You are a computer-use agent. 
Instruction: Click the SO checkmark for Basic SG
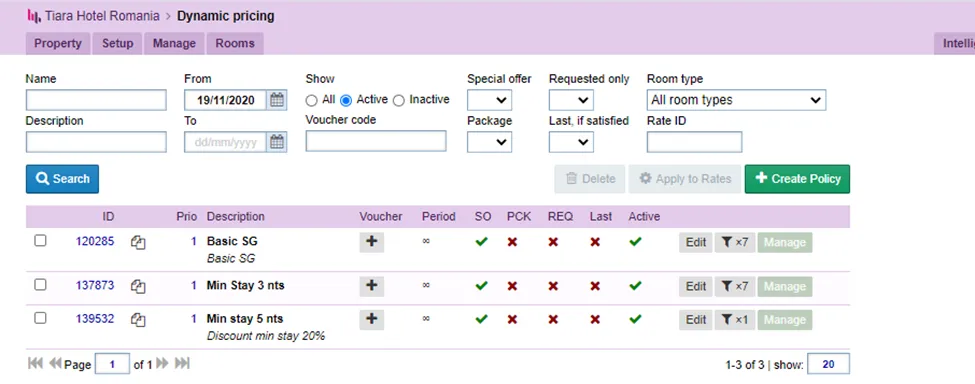[x=481, y=242]
